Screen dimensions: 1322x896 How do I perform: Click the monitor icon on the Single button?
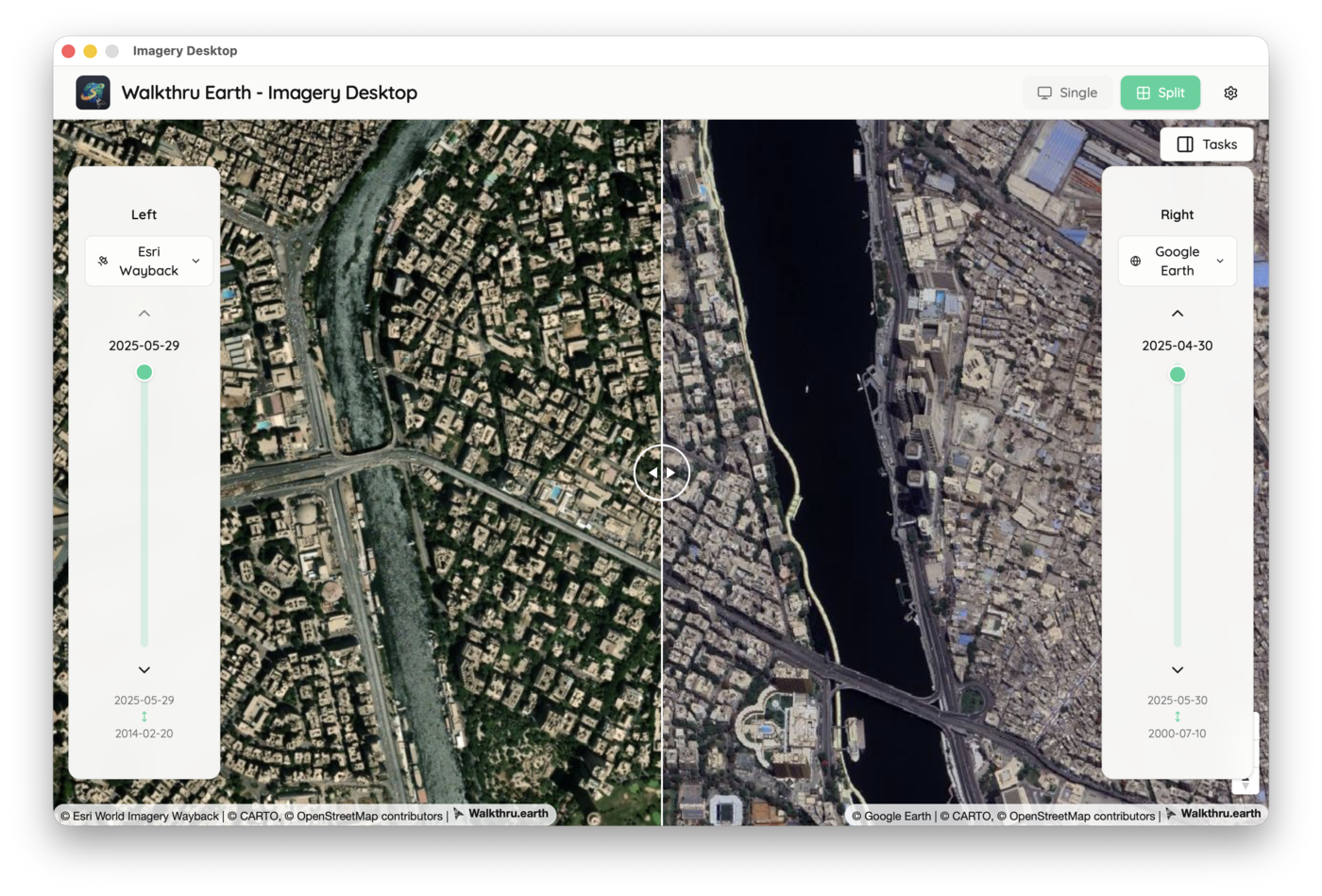(1044, 93)
